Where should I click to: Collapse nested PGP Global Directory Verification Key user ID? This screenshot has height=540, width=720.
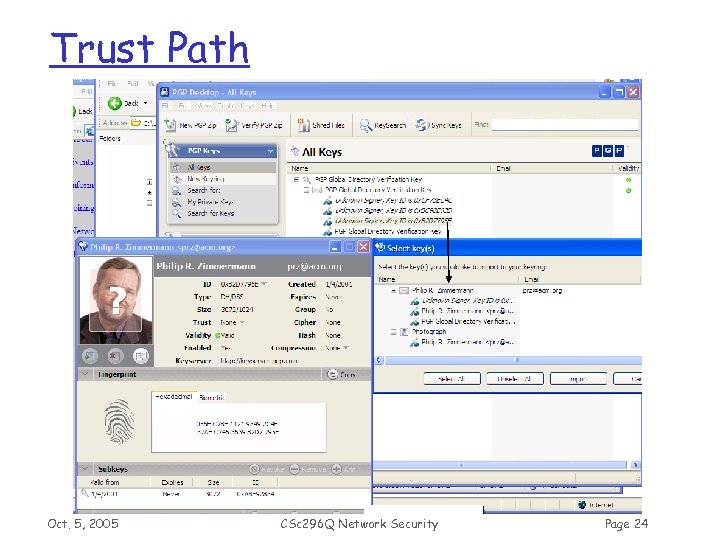(306, 190)
